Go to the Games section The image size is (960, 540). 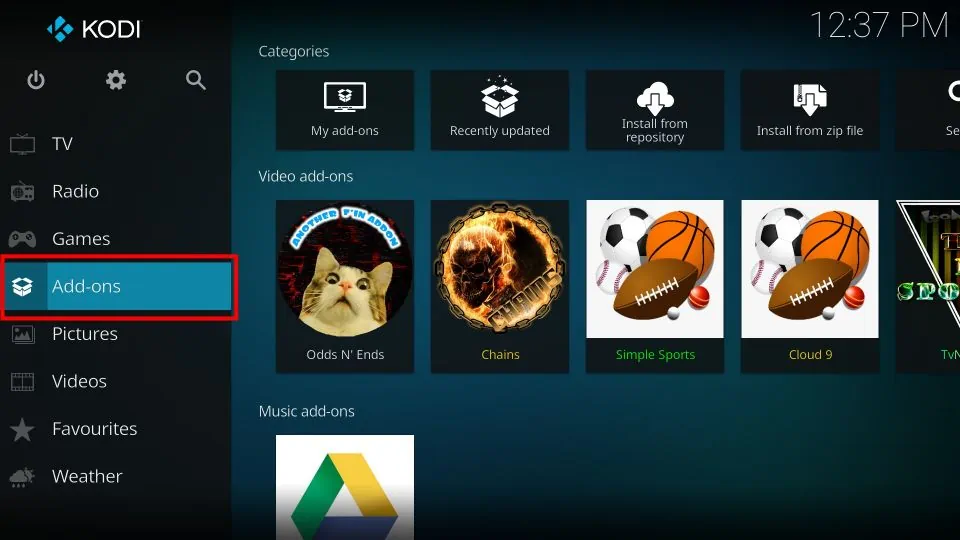tap(116, 239)
